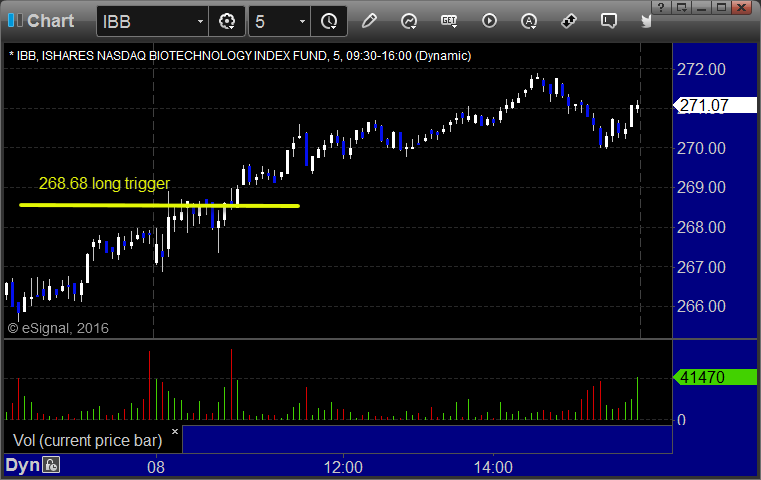Viewport: 761px width, 480px height.
Task: Start bar replay with play icon
Action: pyautogui.click(x=489, y=21)
